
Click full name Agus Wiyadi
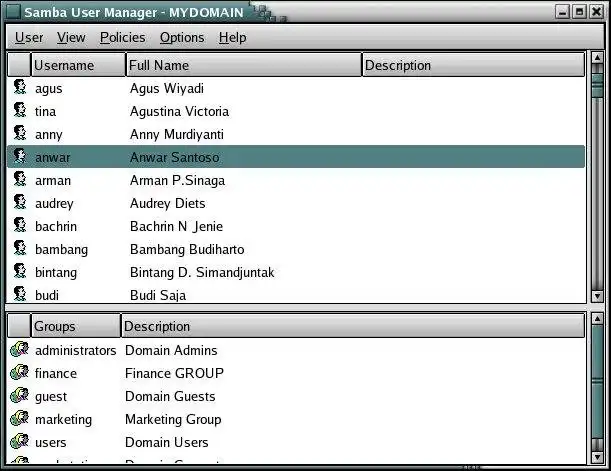coord(167,89)
